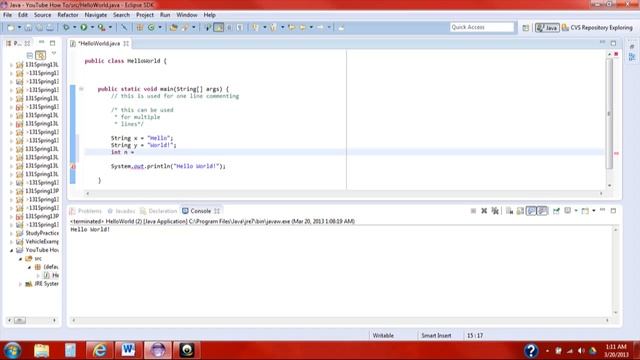Open Word from the taskbar

click(x=128, y=350)
